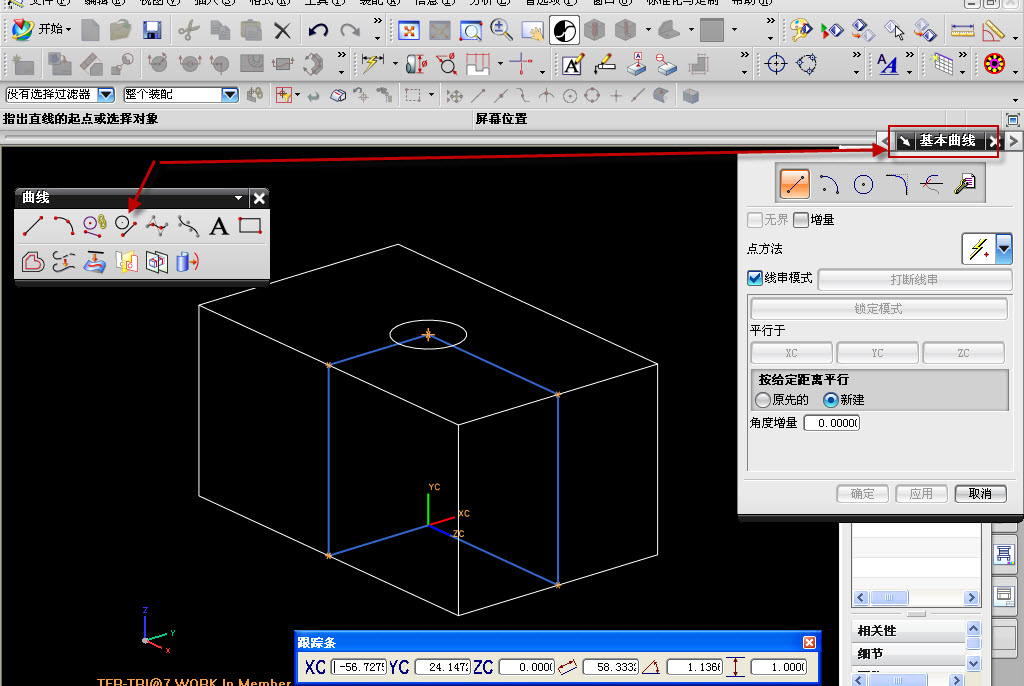The width and height of the screenshot is (1024, 686).
Task: Click horizontal scrollbar thumb above 相关性 panel
Action: tap(888, 597)
